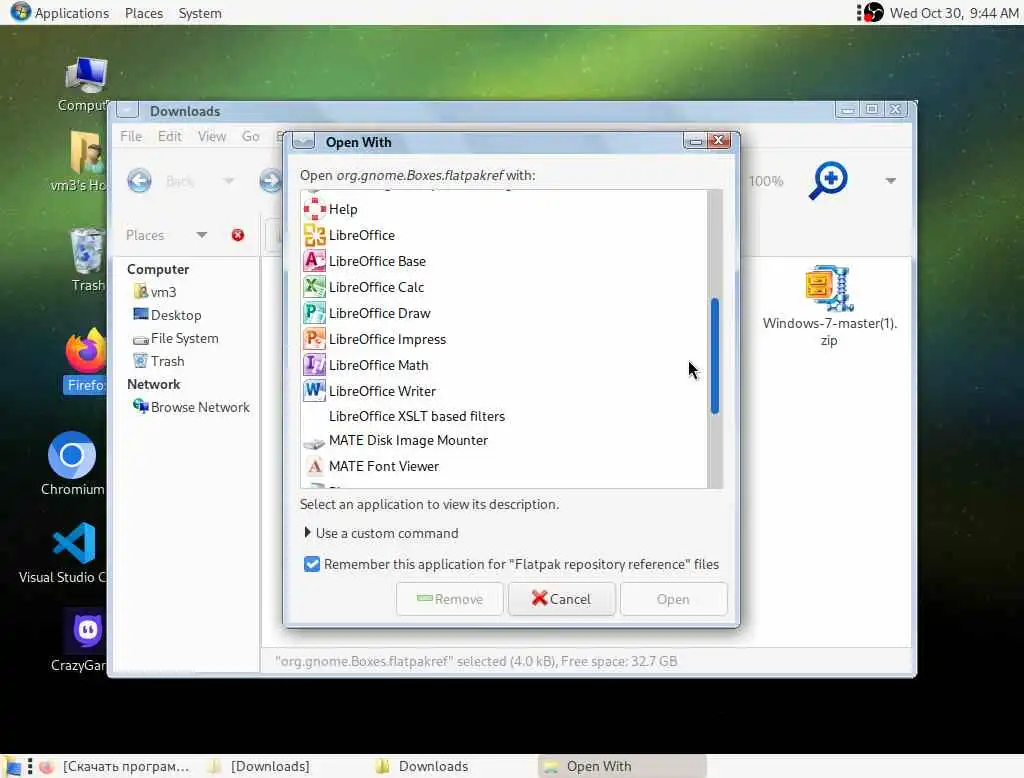Open the Back history dropdown arrow
Image resolution: width=1024 pixels, height=778 pixels.
pyautogui.click(x=229, y=181)
